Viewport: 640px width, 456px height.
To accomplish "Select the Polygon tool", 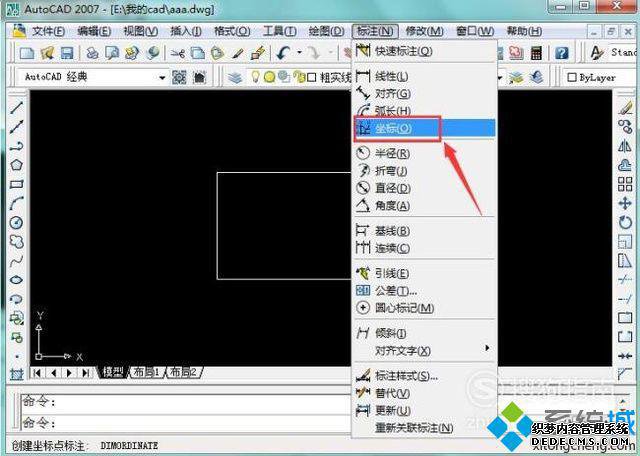I will 16,165.
